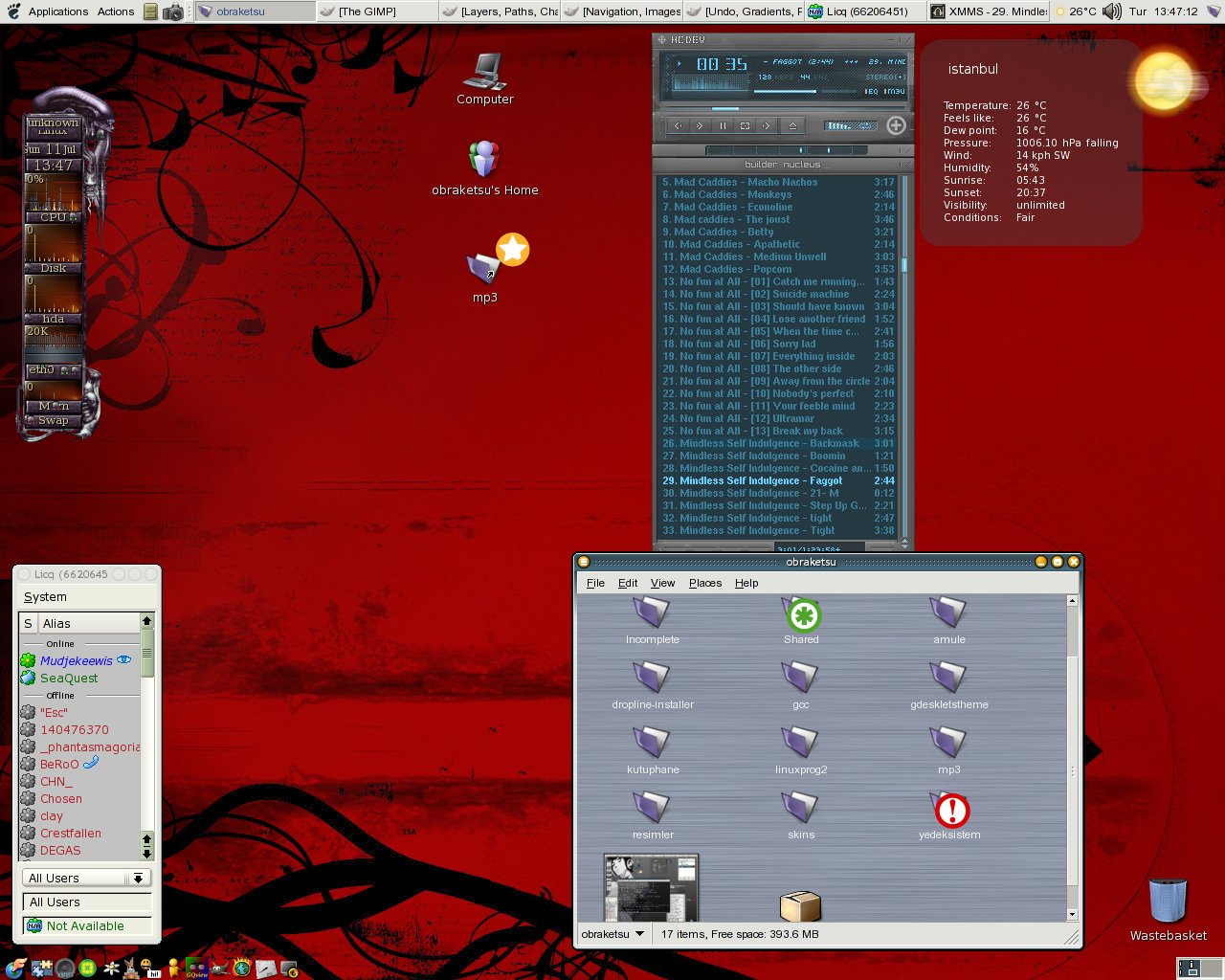
Task: Open the Actions menu
Action: click(116, 11)
